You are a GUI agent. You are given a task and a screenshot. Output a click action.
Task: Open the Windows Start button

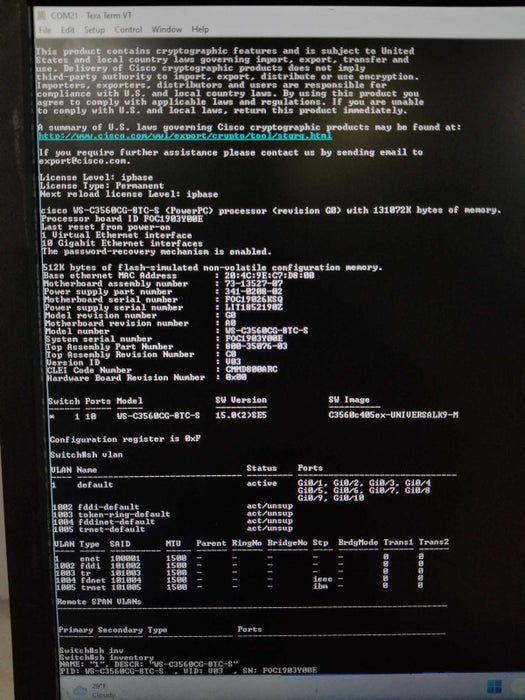pyautogui.click(x=494, y=686)
